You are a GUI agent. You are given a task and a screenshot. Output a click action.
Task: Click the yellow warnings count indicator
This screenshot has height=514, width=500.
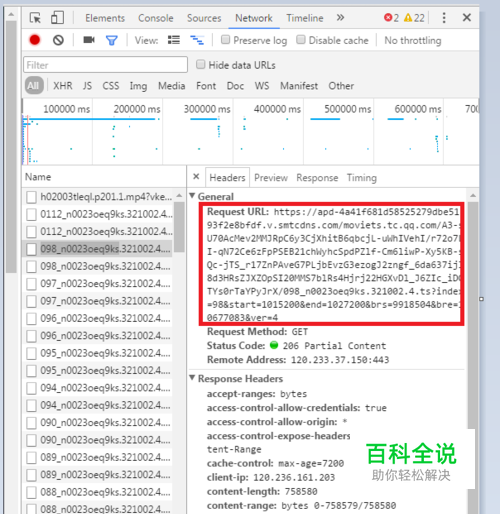(x=414, y=18)
